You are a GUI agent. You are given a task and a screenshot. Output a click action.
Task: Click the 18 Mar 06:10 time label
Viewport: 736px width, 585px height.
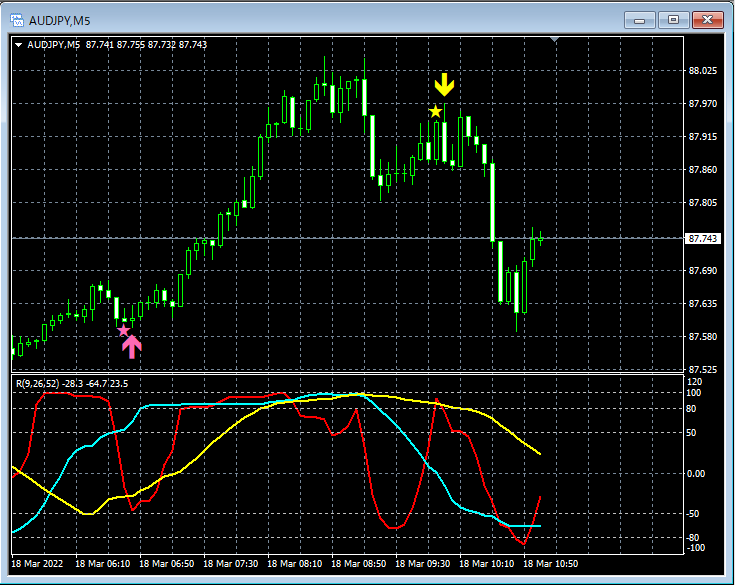(x=103, y=563)
